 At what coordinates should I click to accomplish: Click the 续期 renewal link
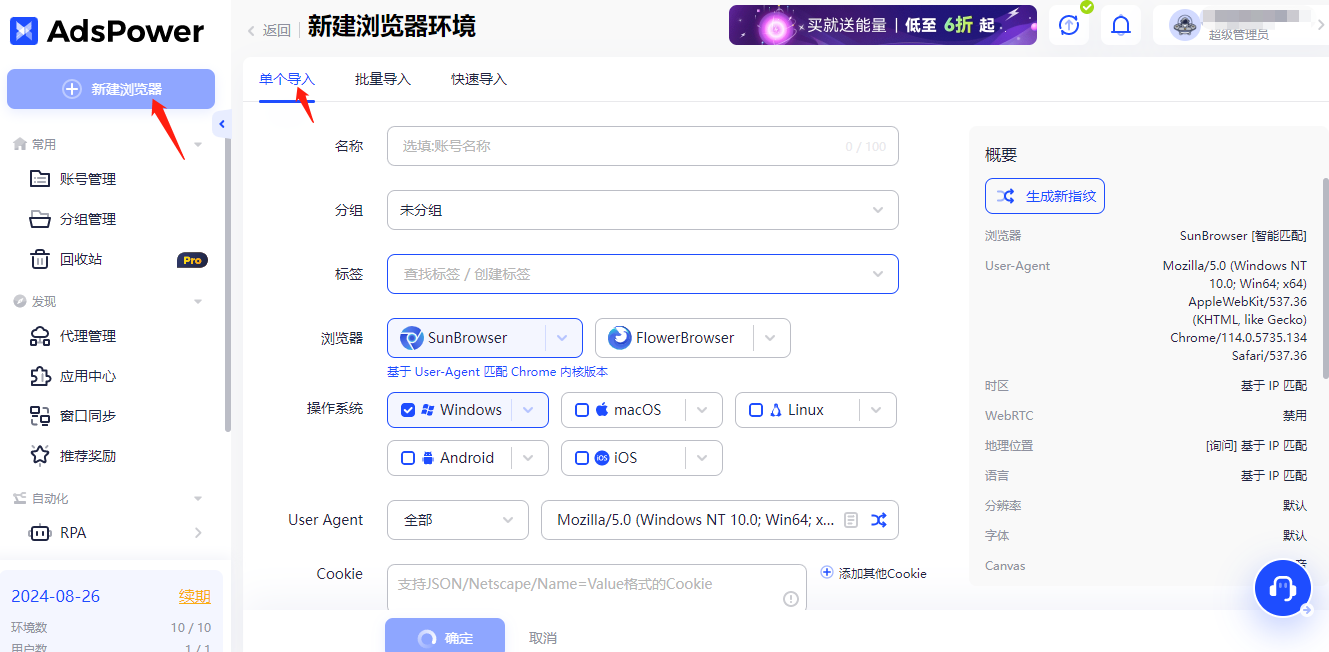[195, 597]
